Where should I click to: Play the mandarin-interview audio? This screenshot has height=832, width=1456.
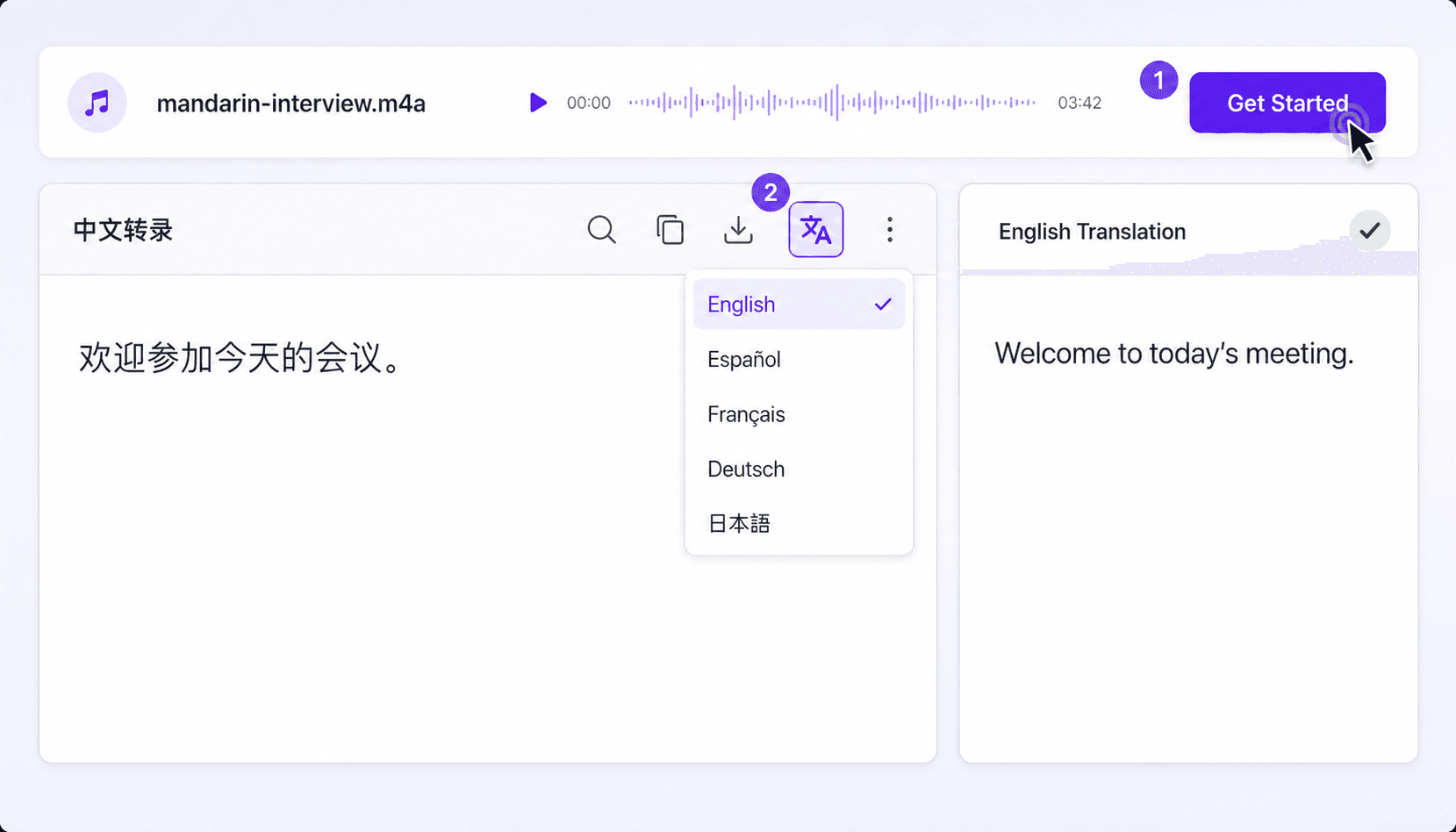pyautogui.click(x=538, y=103)
